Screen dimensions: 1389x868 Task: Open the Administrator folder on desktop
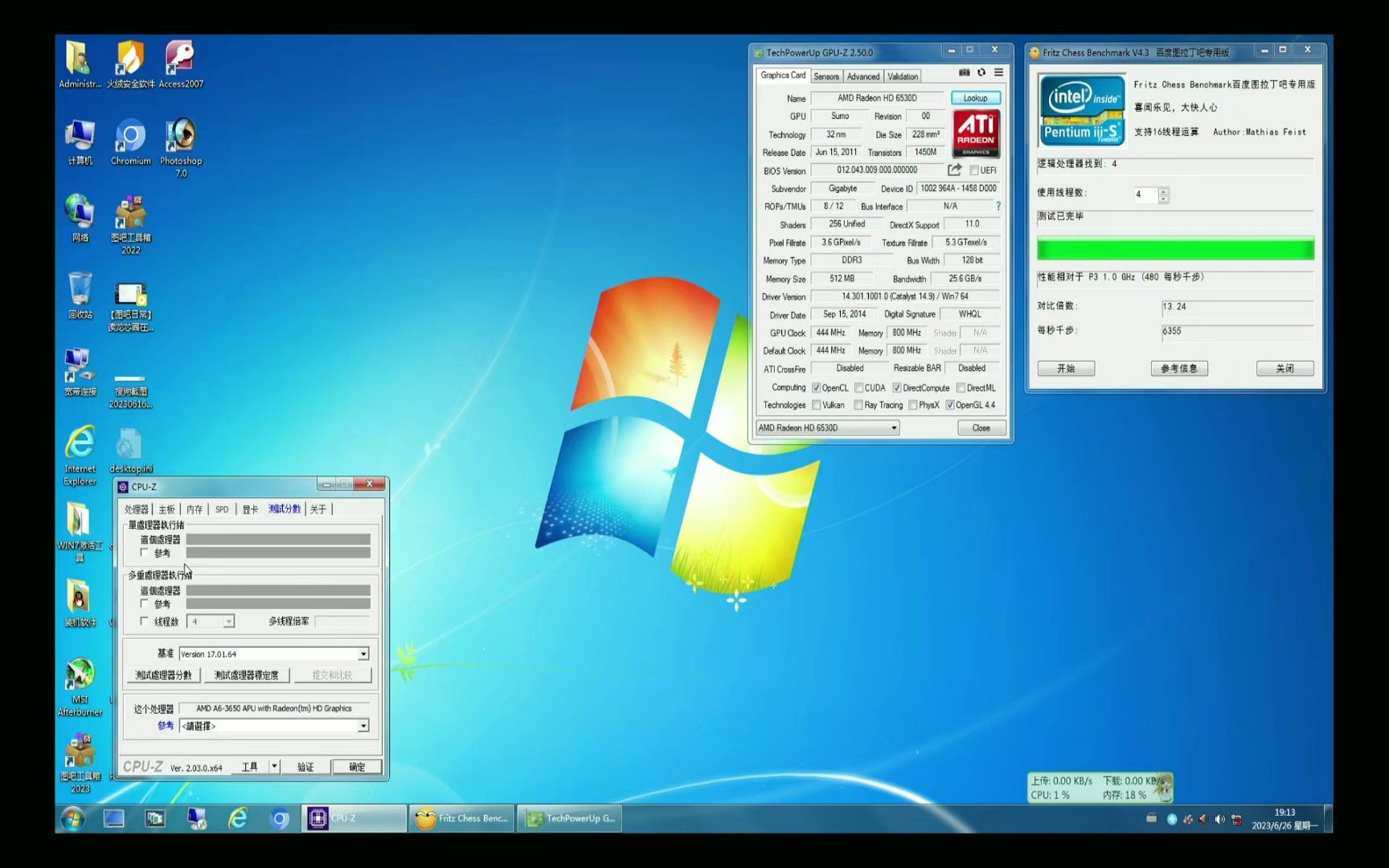coord(80,64)
